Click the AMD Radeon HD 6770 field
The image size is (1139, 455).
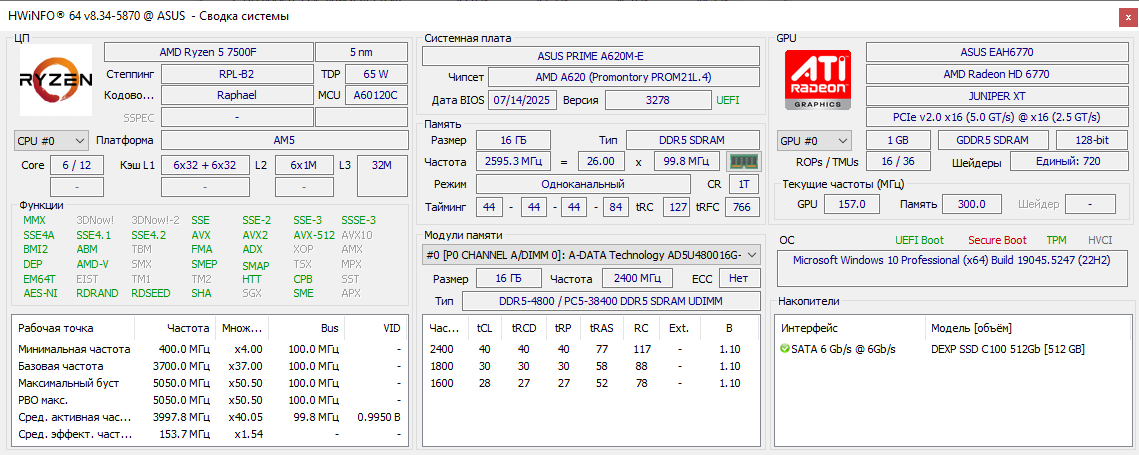point(996,74)
